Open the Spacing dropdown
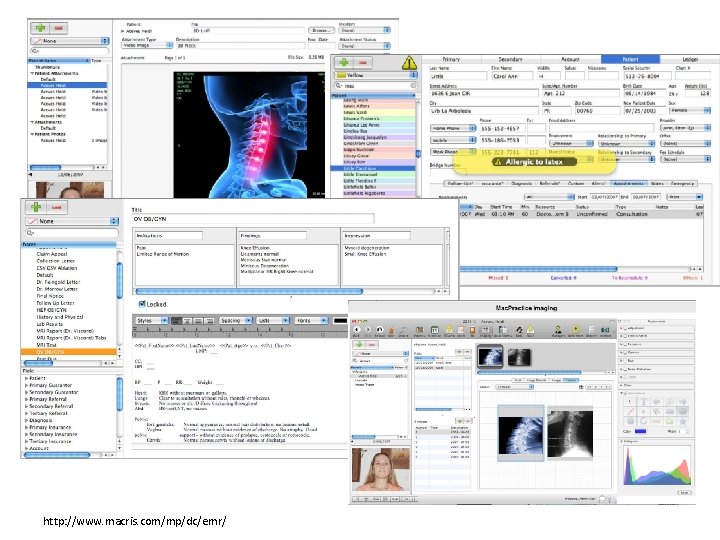 pyautogui.click(x=235, y=321)
